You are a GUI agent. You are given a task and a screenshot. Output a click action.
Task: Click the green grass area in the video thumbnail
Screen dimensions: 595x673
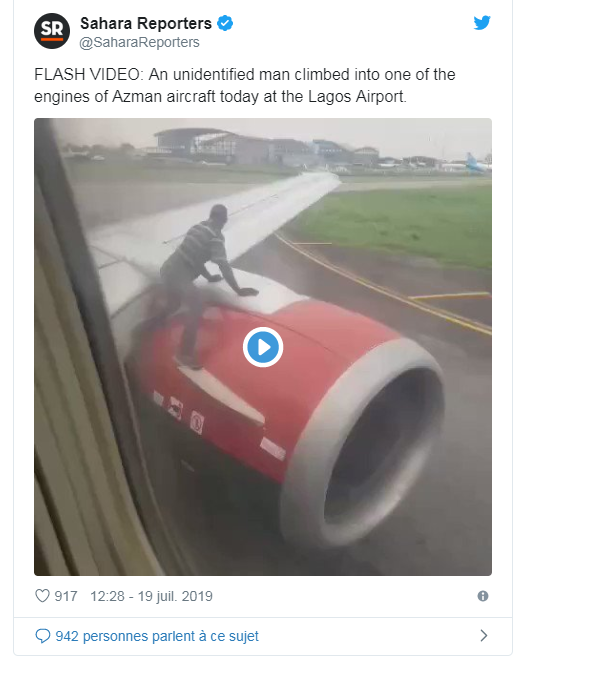pyautogui.click(x=399, y=223)
